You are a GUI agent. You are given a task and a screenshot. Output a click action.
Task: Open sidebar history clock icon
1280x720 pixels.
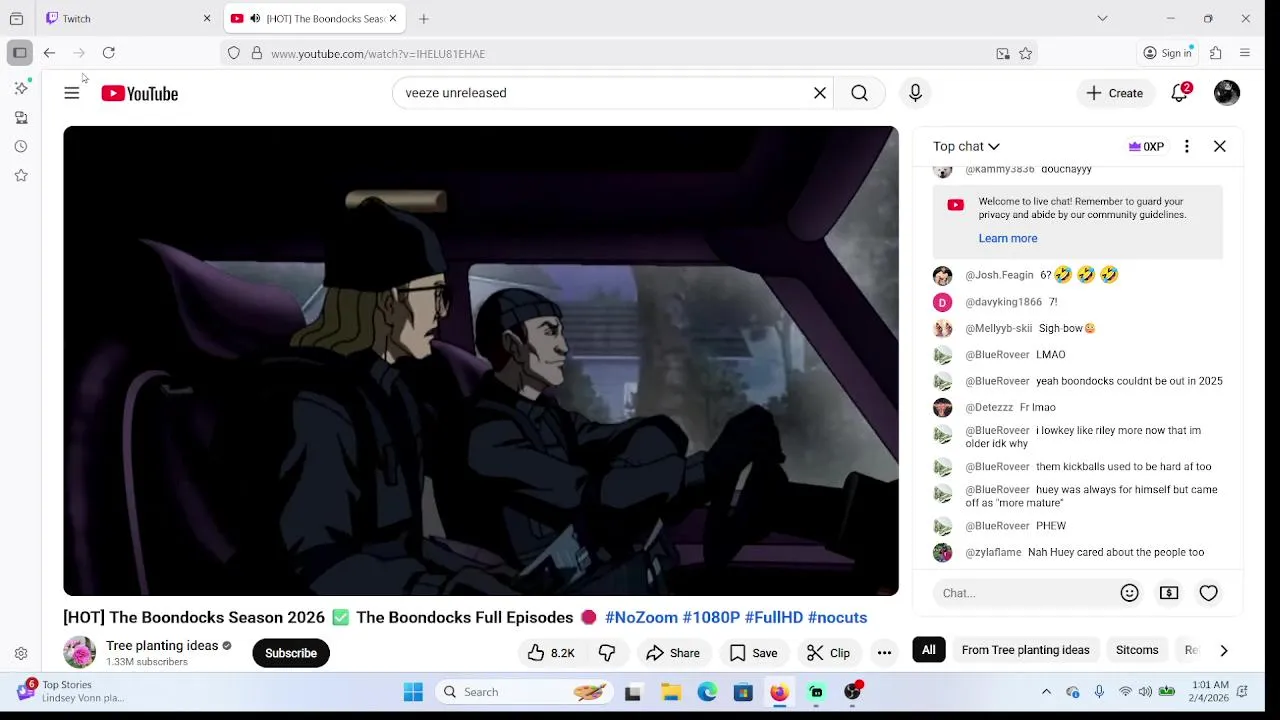coord(21,146)
